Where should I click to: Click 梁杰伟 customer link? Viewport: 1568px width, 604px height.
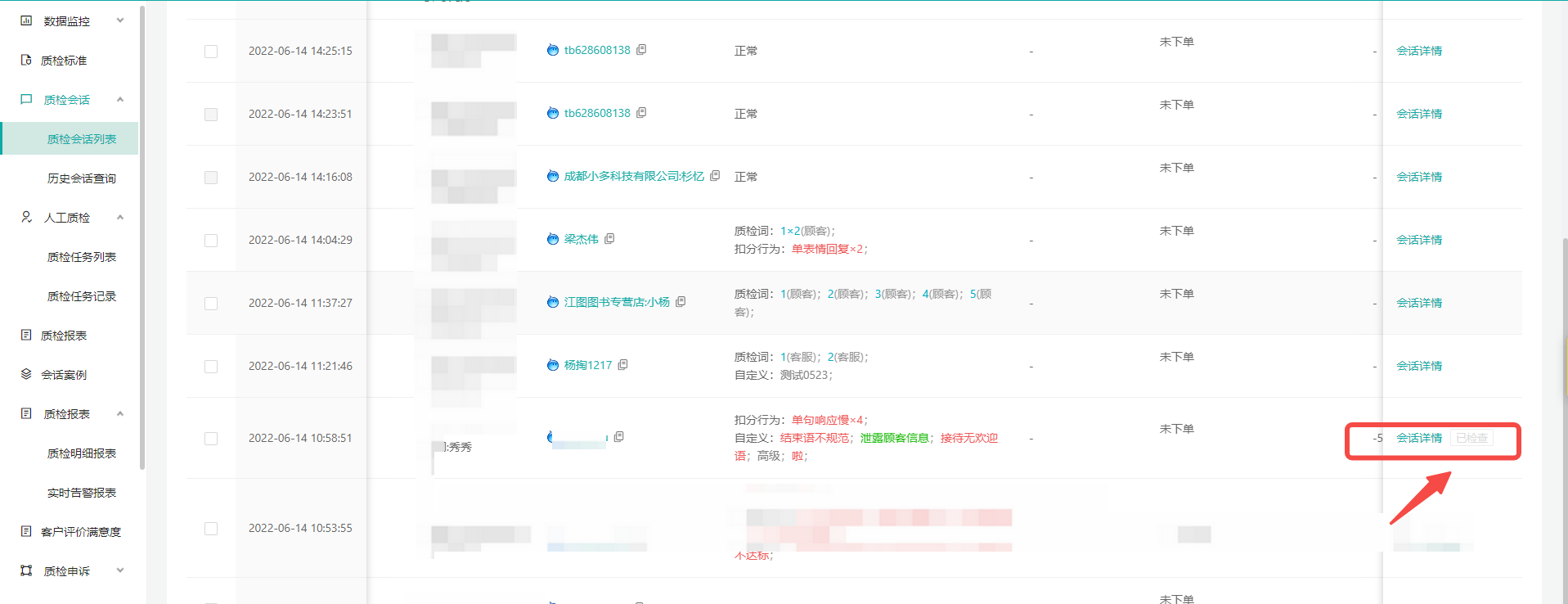581,239
